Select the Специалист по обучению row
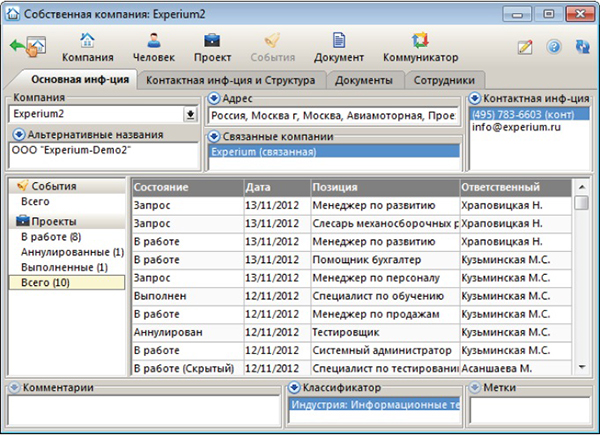 (x=352, y=296)
